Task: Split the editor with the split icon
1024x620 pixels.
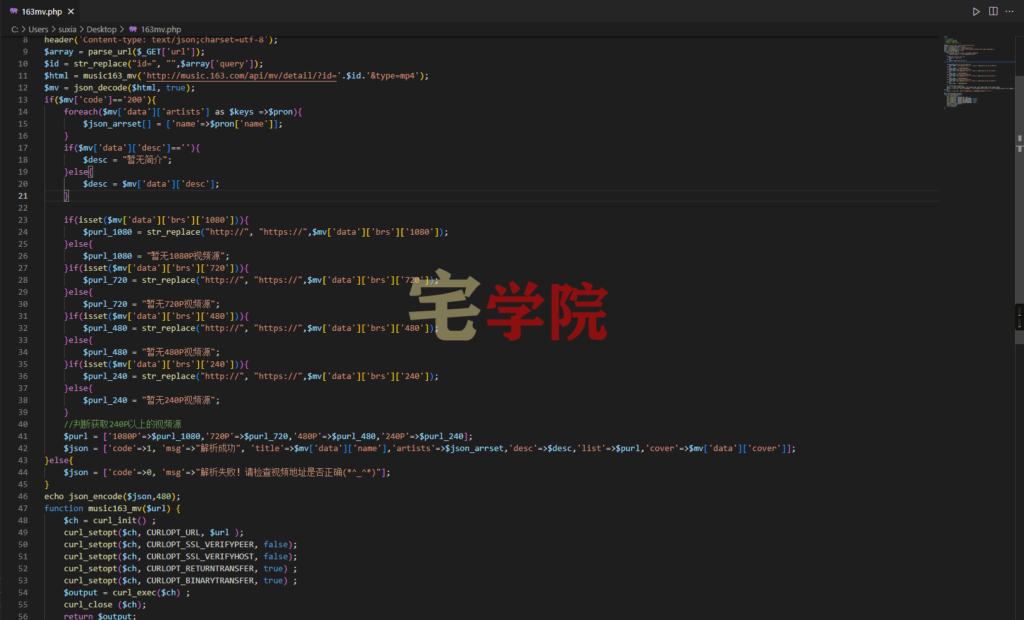Action: click(993, 11)
